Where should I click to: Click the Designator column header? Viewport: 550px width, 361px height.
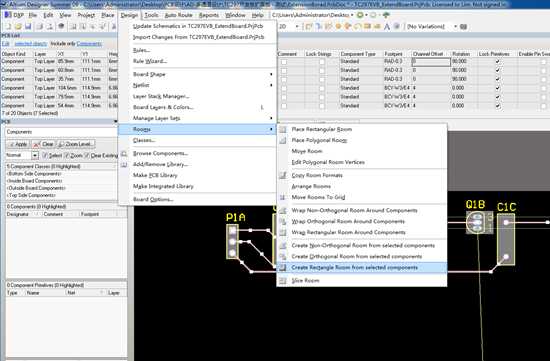tap(18, 214)
